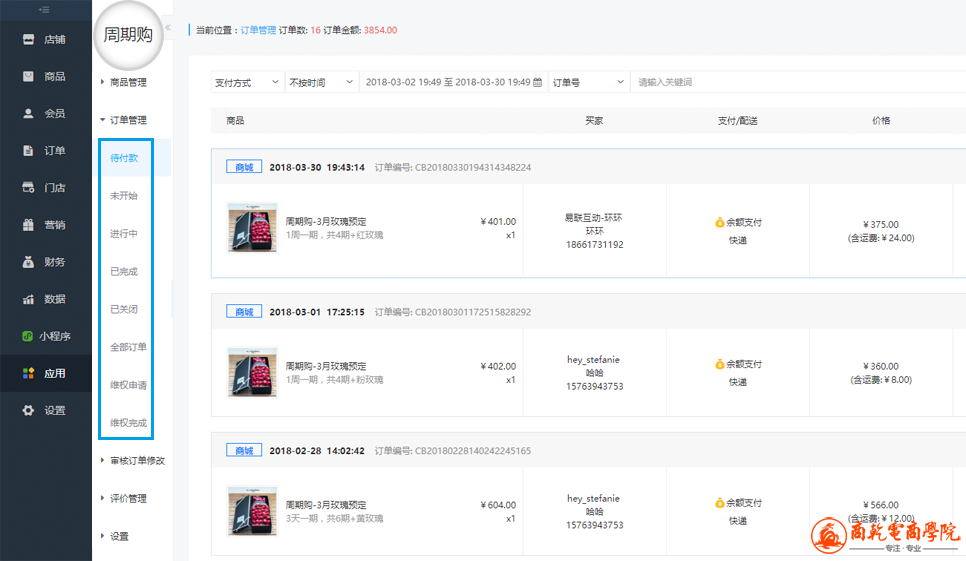Open the 订单号 search type dropdown
The height and width of the screenshot is (561, 966).
coord(588,82)
